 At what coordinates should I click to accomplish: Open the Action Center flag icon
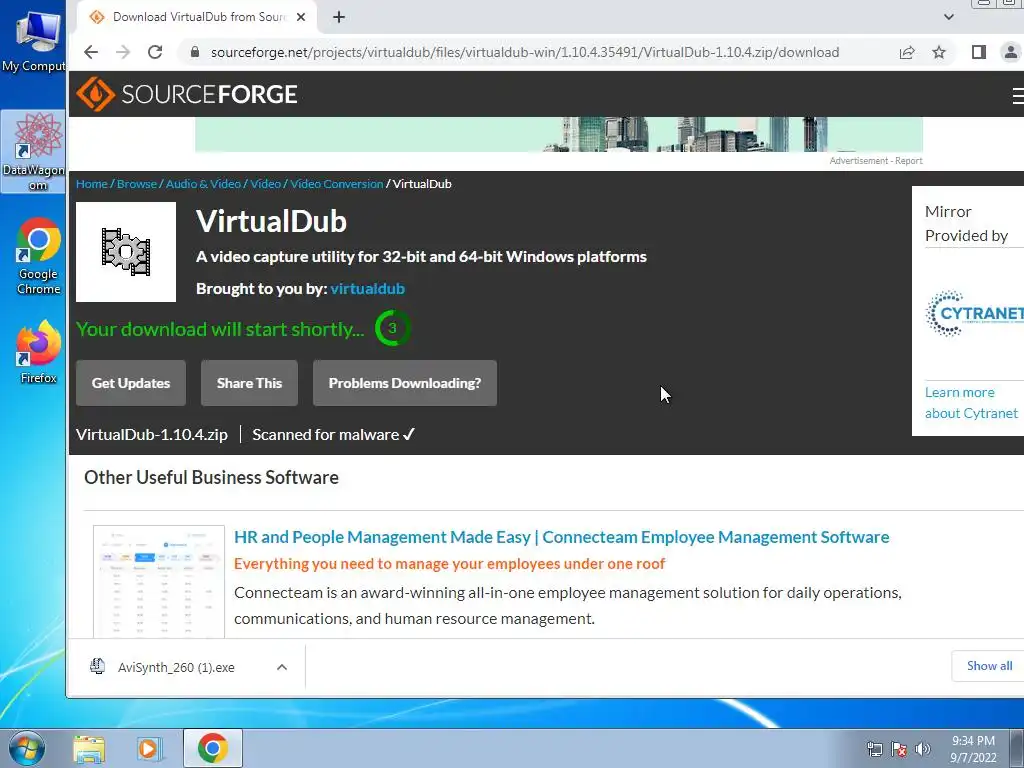click(899, 750)
